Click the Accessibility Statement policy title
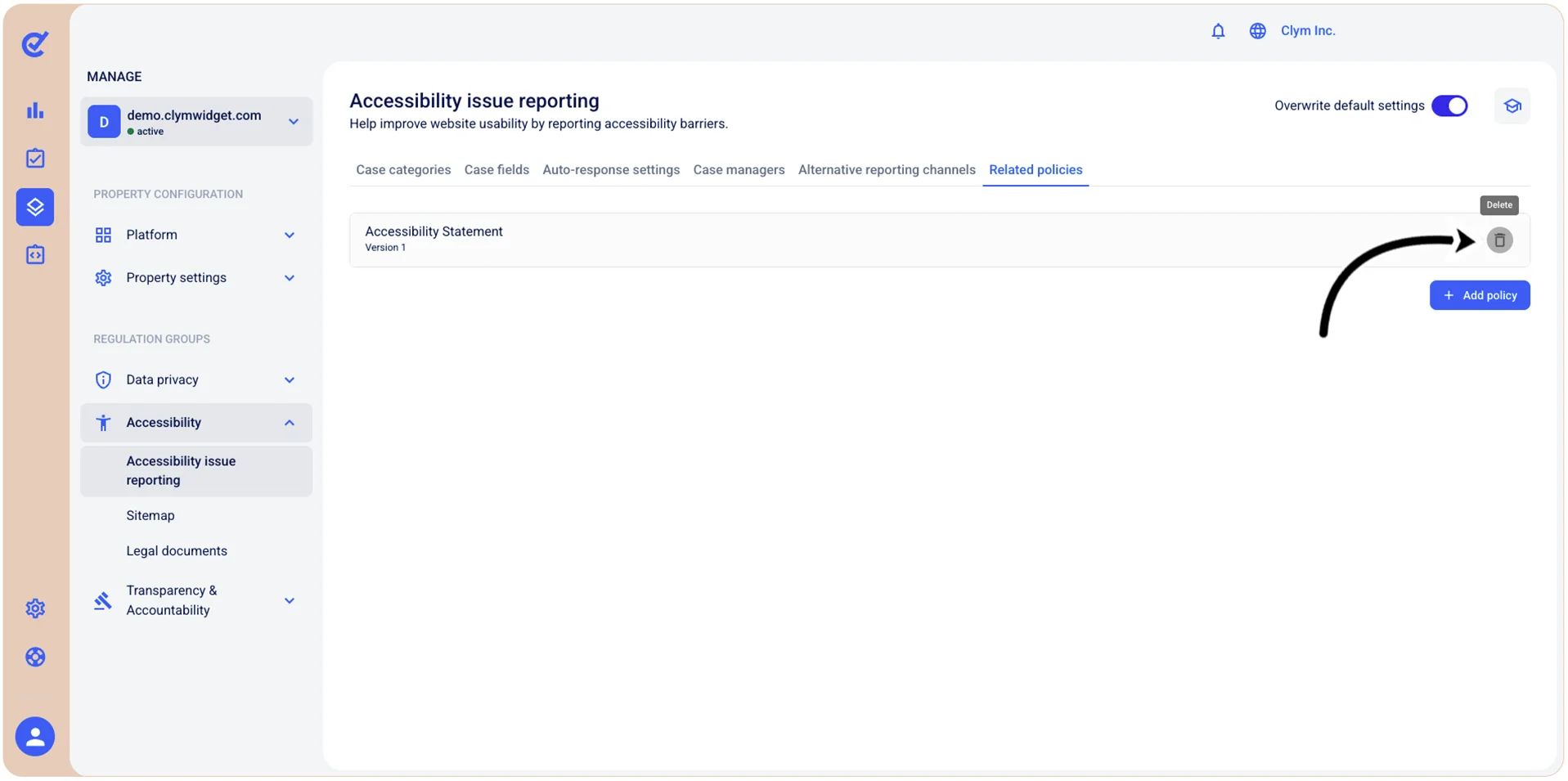 pos(434,231)
